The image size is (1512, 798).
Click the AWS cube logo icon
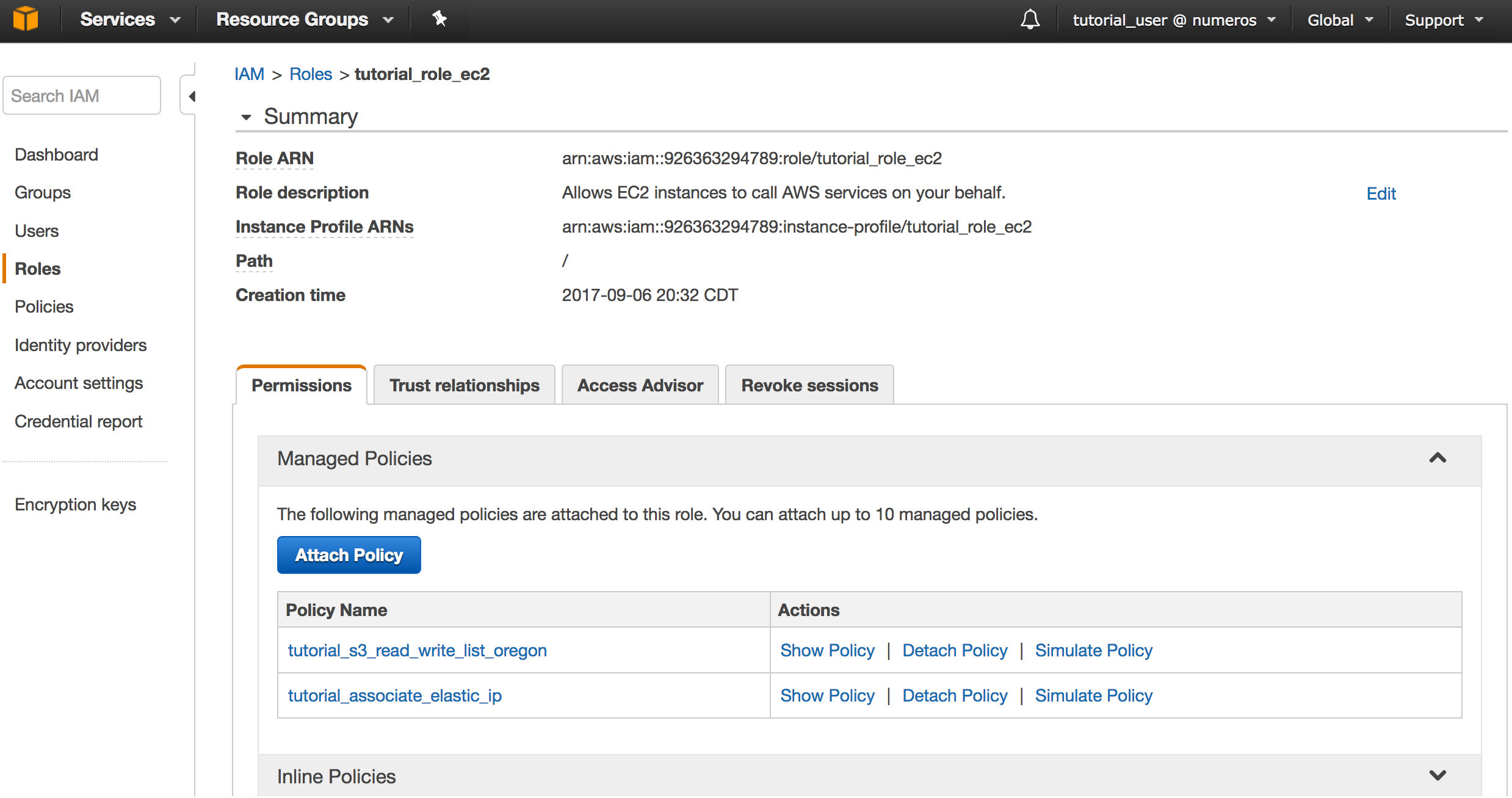[26, 19]
